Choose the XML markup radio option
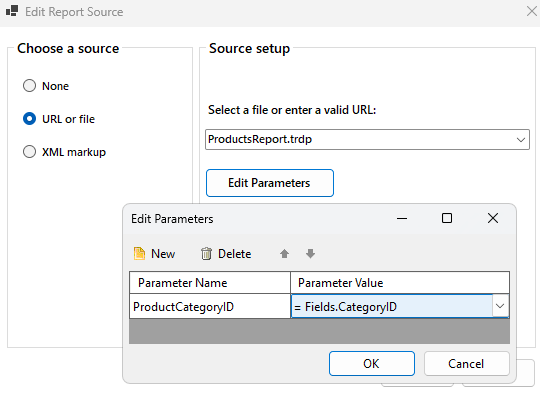The height and width of the screenshot is (395, 540). point(29,152)
